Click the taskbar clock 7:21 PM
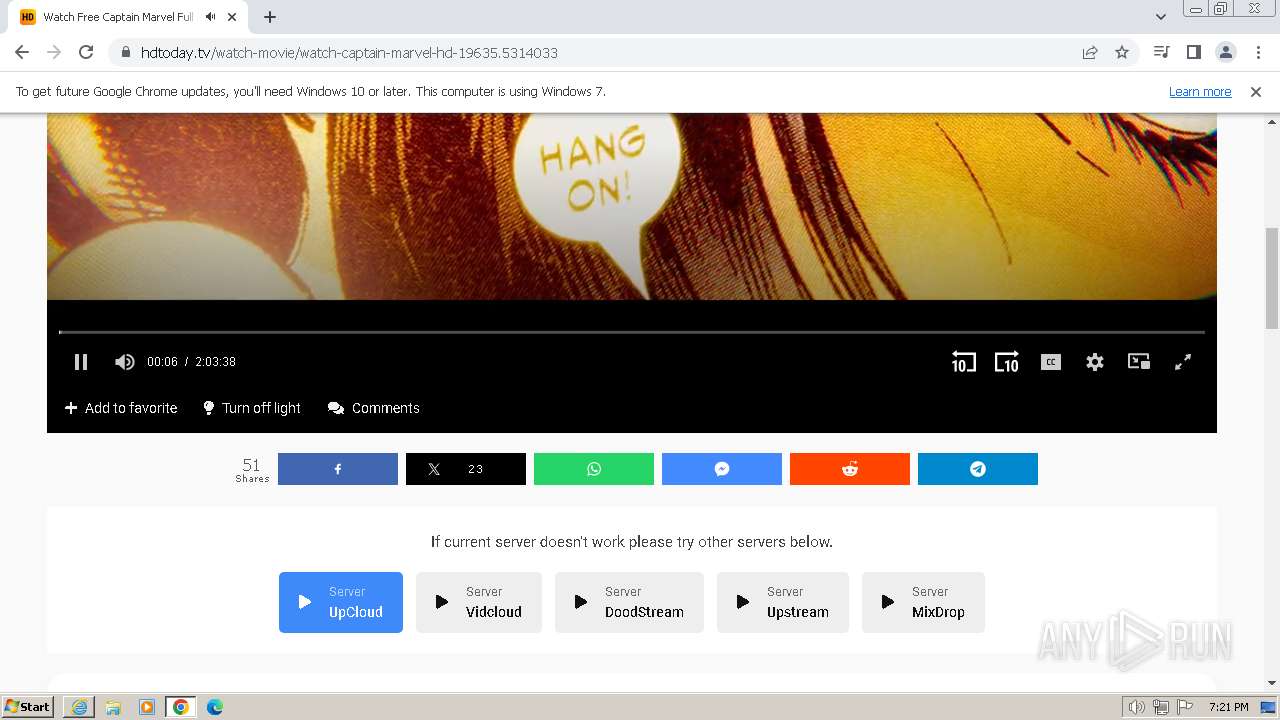 (x=1228, y=707)
